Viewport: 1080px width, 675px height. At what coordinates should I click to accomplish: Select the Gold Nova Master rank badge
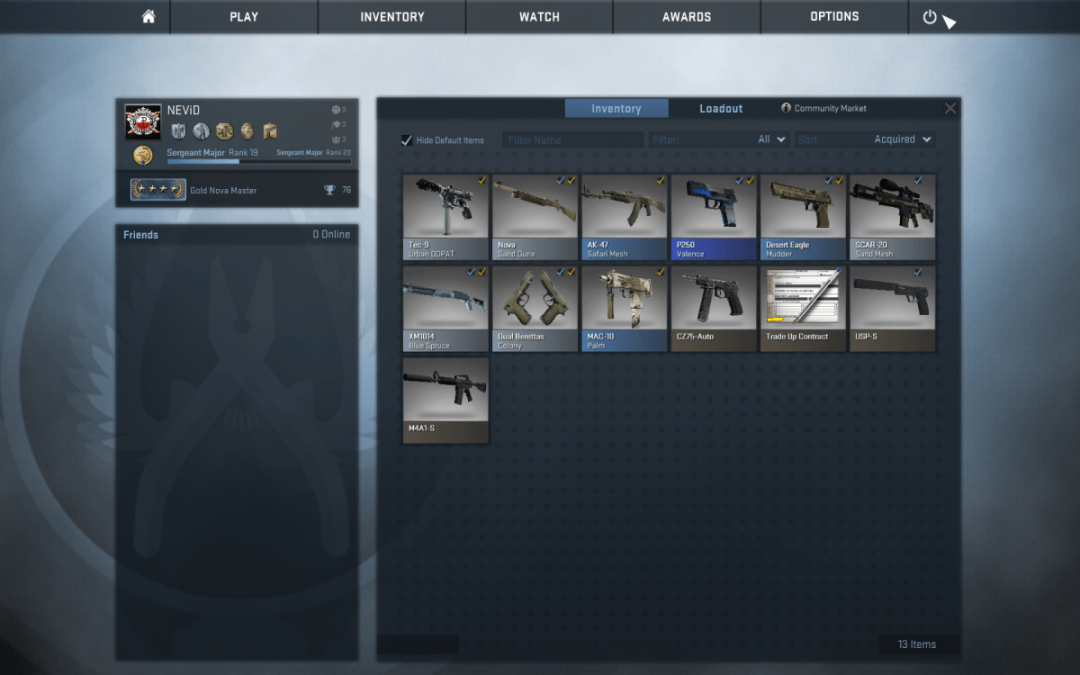(x=158, y=190)
